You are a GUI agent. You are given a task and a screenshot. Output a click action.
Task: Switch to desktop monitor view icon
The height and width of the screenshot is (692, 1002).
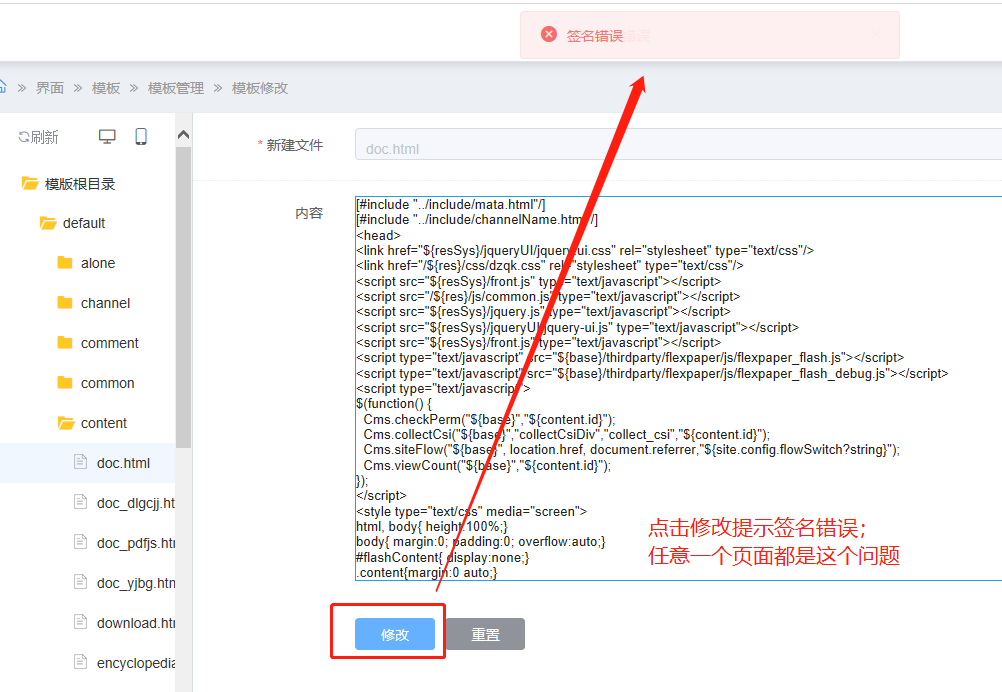click(x=107, y=136)
